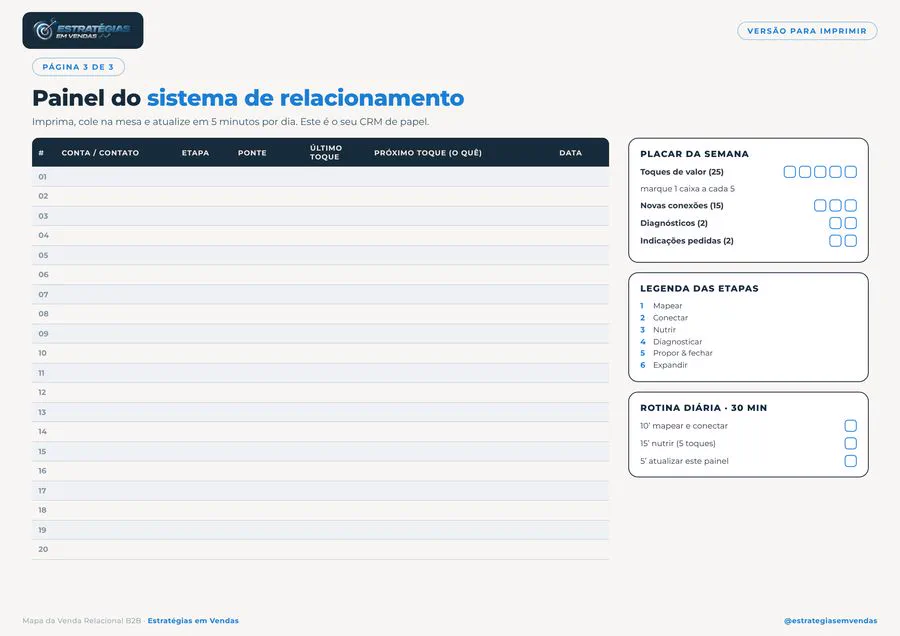Select table row number 05
The image size is (900, 636).
(320, 255)
